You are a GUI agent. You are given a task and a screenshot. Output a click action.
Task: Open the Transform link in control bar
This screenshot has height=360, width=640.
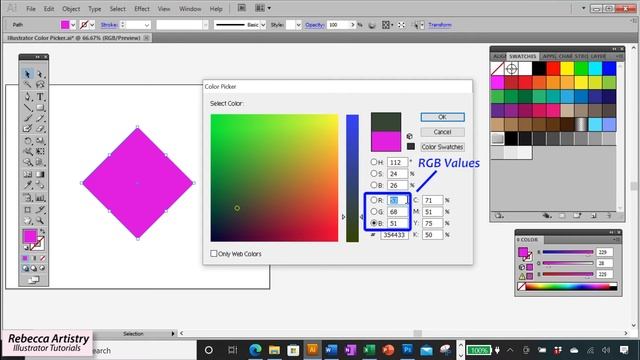coord(440,25)
